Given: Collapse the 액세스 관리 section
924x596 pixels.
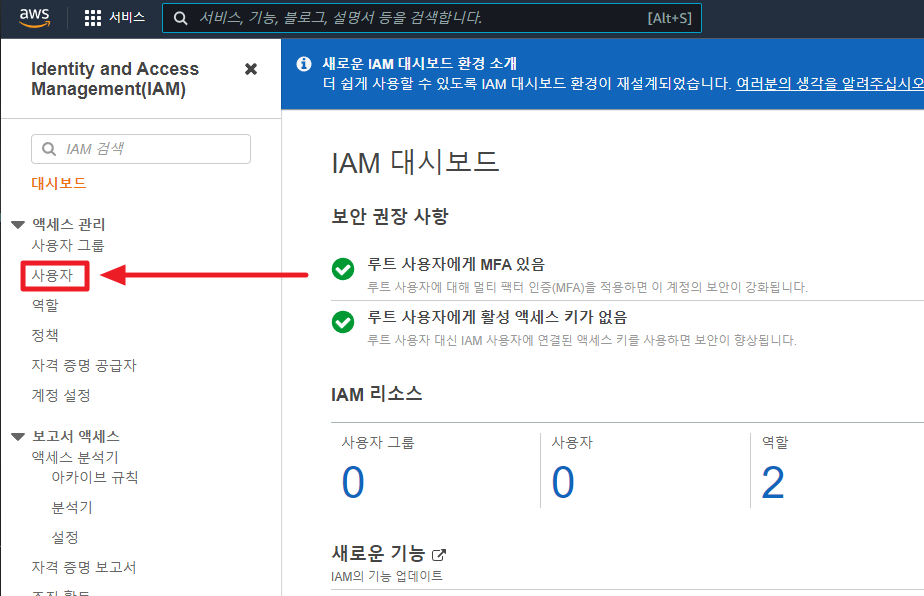Looking at the screenshot, I should (18, 225).
